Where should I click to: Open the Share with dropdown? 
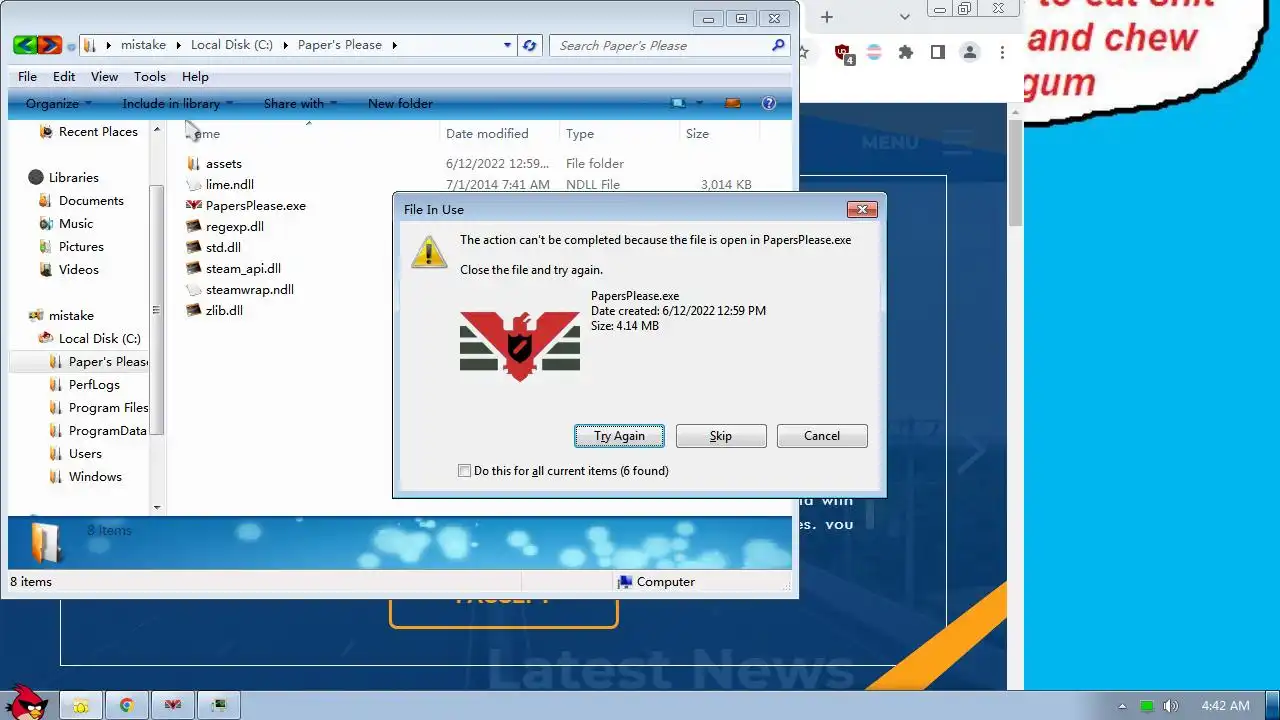(300, 103)
